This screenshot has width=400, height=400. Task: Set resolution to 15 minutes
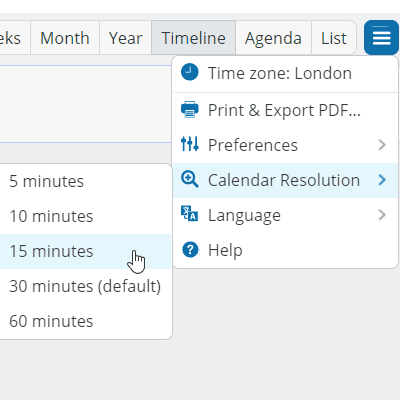point(85,251)
